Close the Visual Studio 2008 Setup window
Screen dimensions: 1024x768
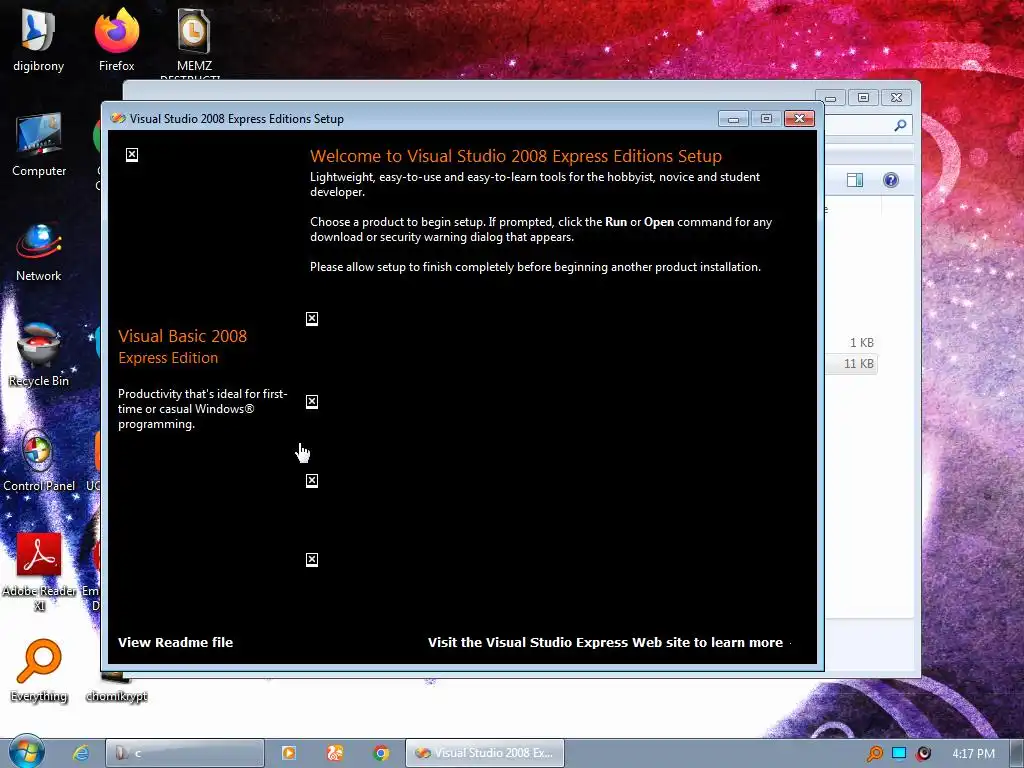(799, 118)
